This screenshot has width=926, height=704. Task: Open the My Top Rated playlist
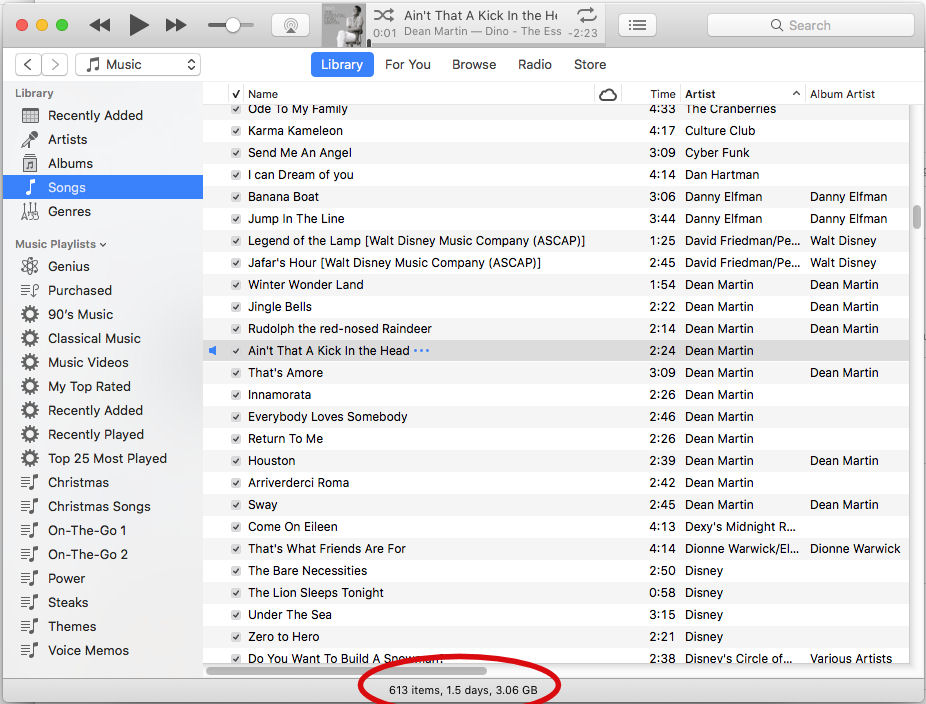pyautogui.click(x=103, y=386)
